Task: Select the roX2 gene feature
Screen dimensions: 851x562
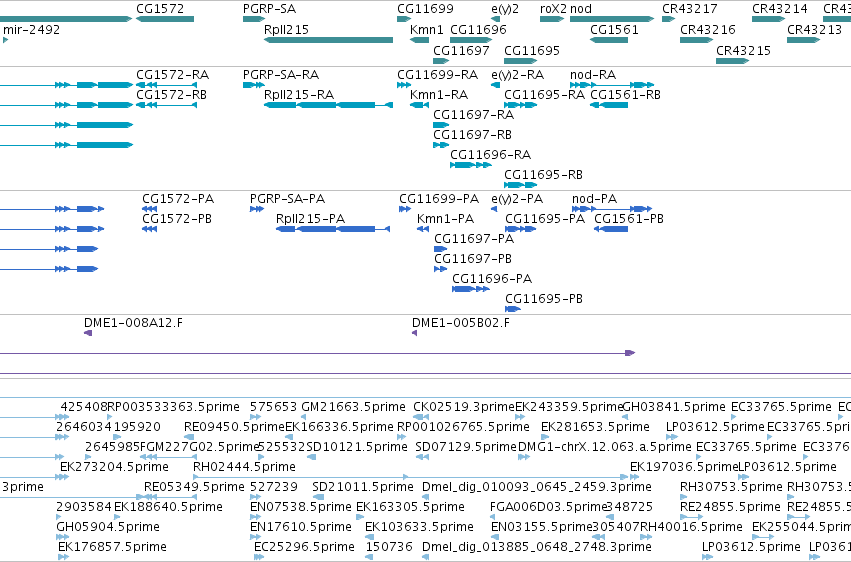Action: click(x=552, y=19)
